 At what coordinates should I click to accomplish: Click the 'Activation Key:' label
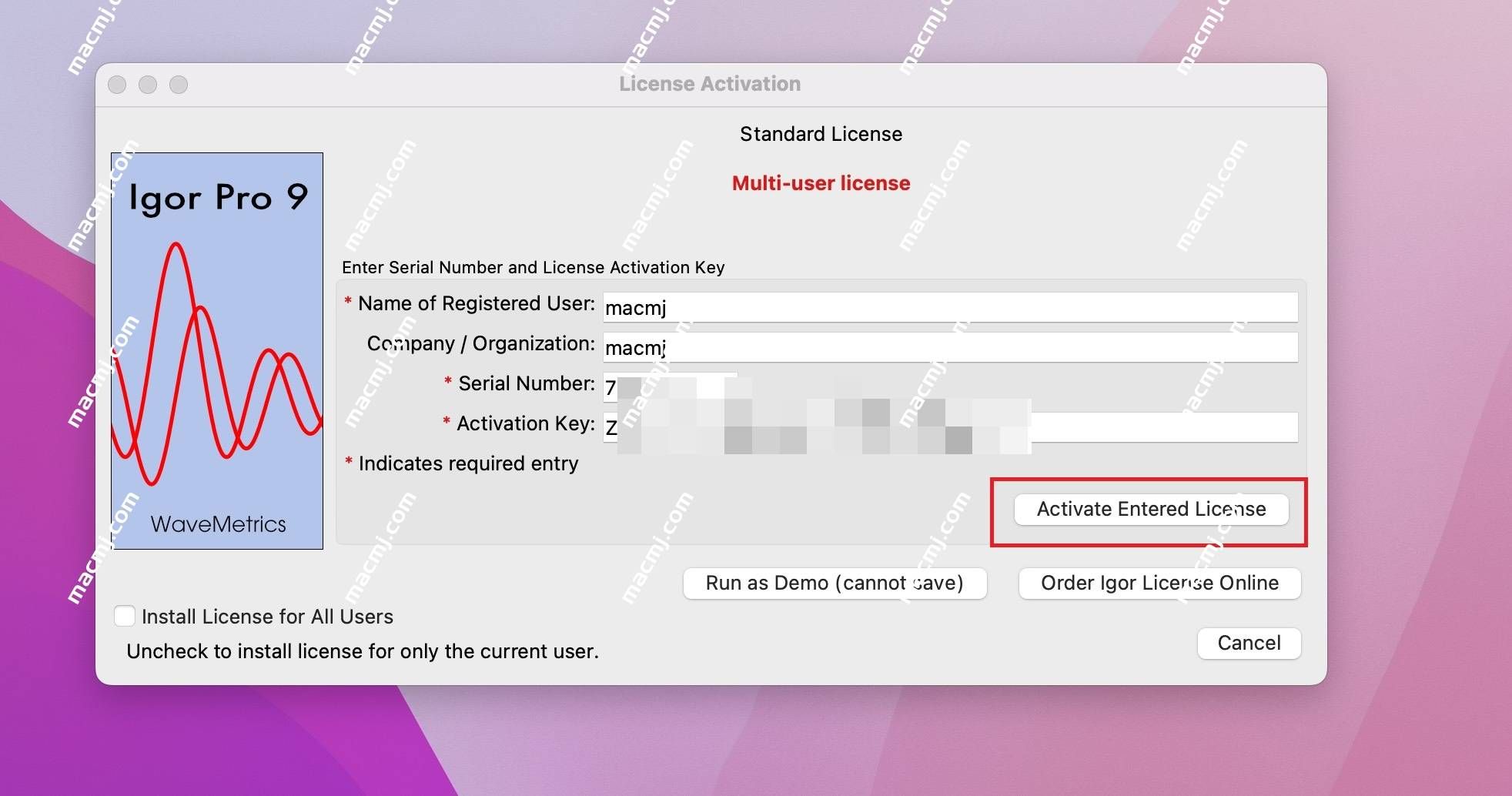(526, 423)
